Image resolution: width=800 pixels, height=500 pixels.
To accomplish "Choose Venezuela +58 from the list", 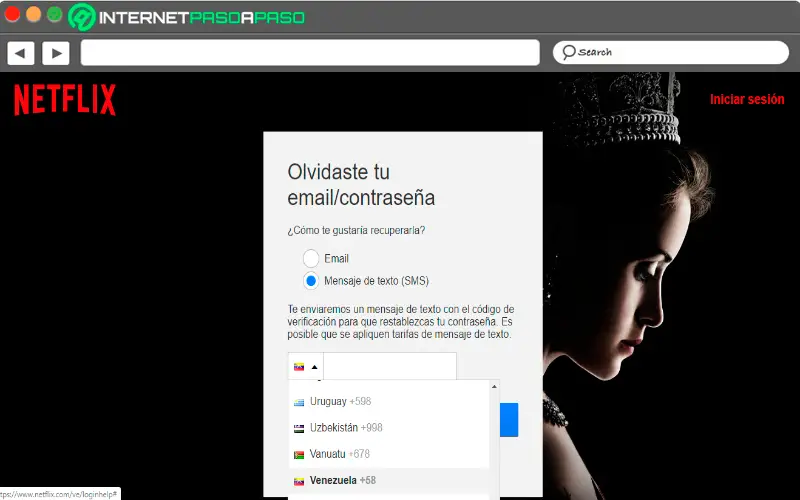I will pos(389,481).
